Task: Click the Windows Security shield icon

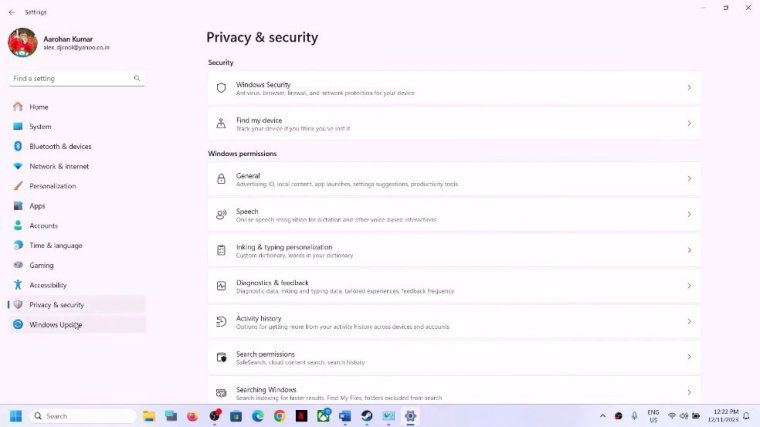Action: 221,88
